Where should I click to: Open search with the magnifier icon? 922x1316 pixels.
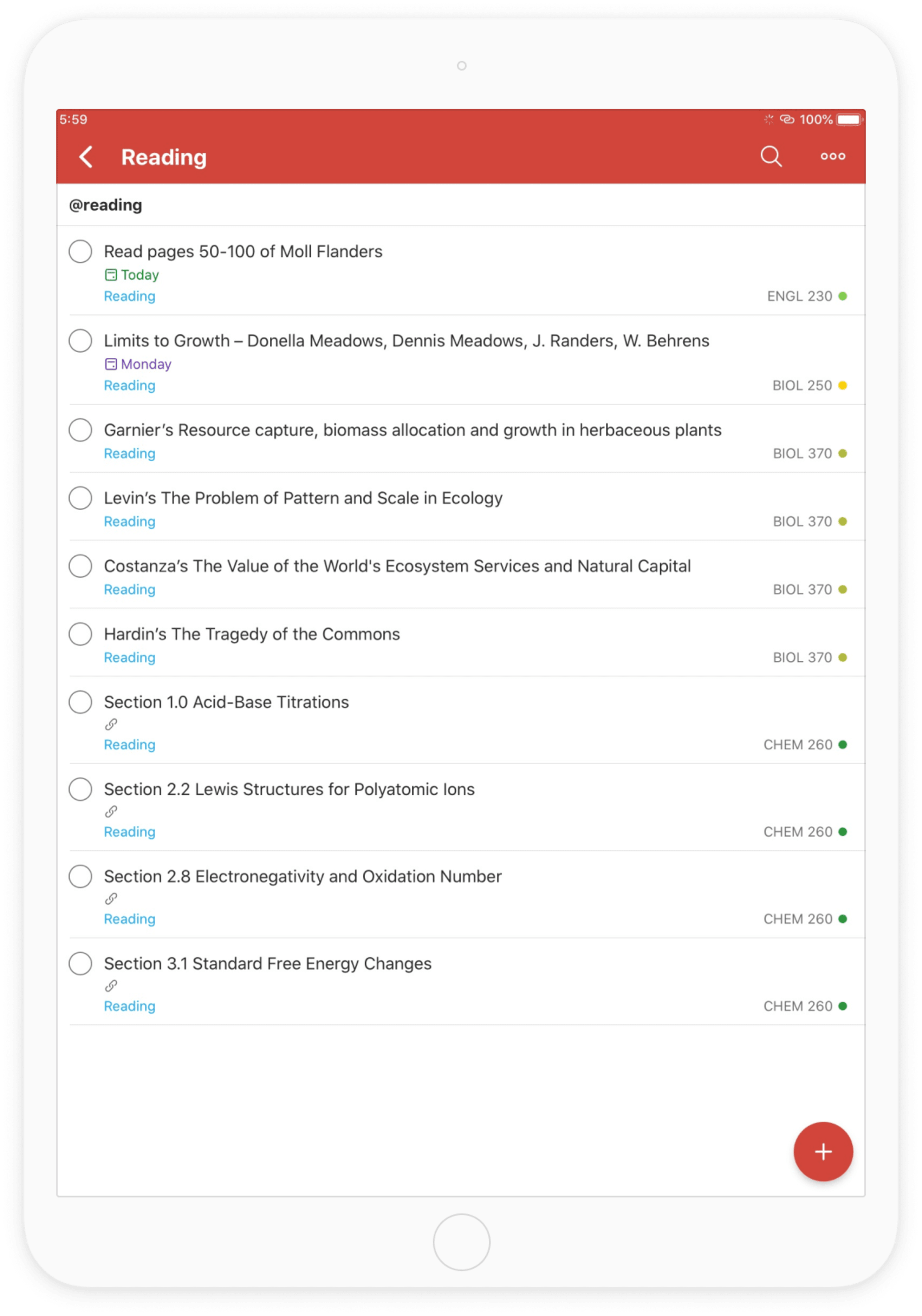click(x=771, y=156)
